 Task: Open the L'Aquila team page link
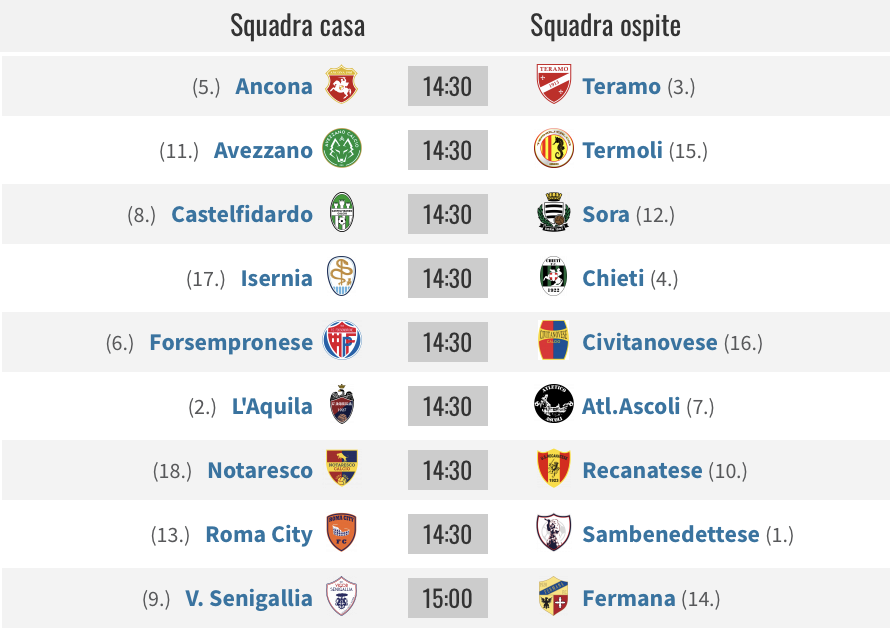click(x=272, y=407)
